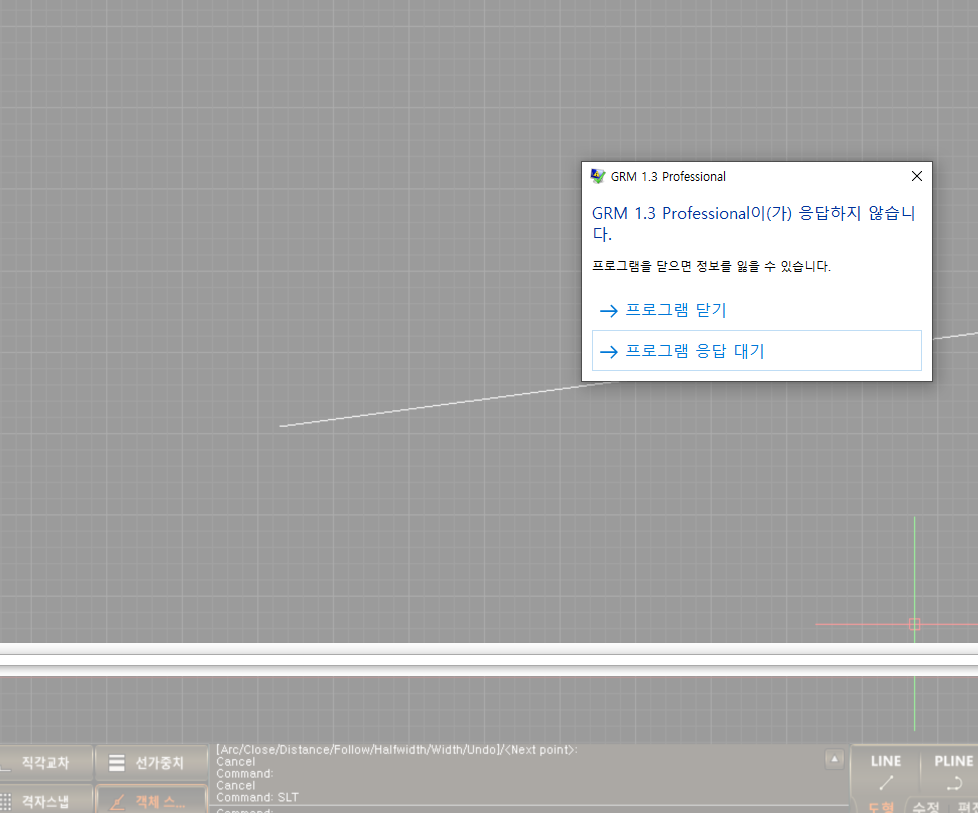Click the red crosshair origin marker
Image resolution: width=978 pixels, height=813 pixels.
pos(914,624)
